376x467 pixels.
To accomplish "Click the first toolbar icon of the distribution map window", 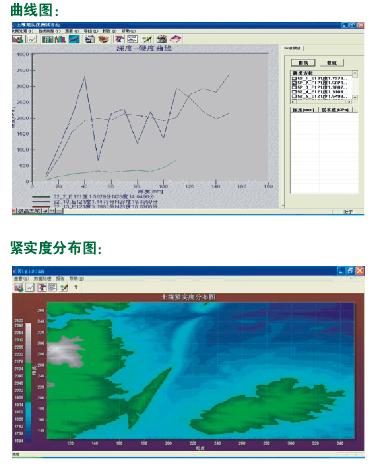I will (x=19, y=287).
